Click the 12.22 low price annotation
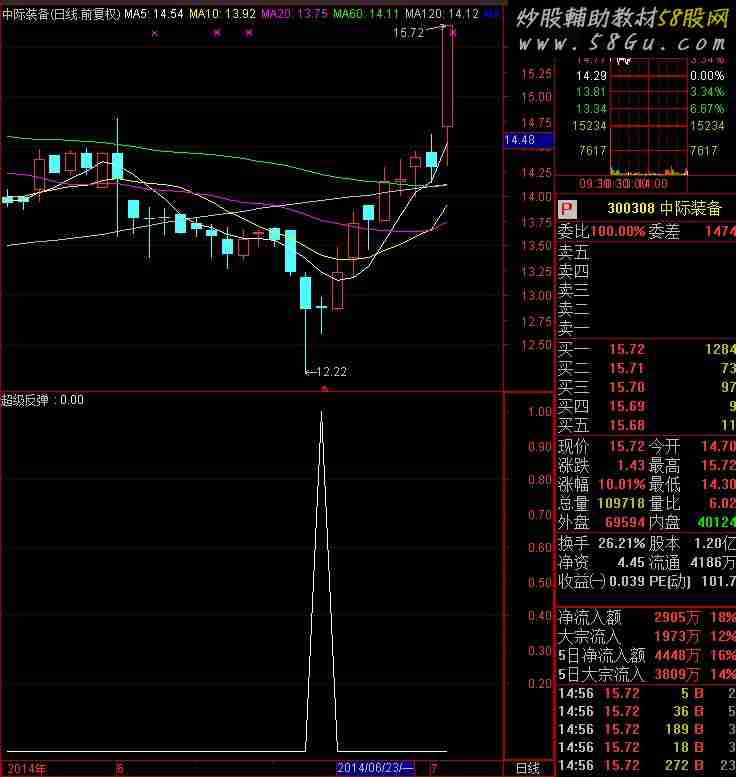The height and width of the screenshot is (777, 736). (x=331, y=372)
